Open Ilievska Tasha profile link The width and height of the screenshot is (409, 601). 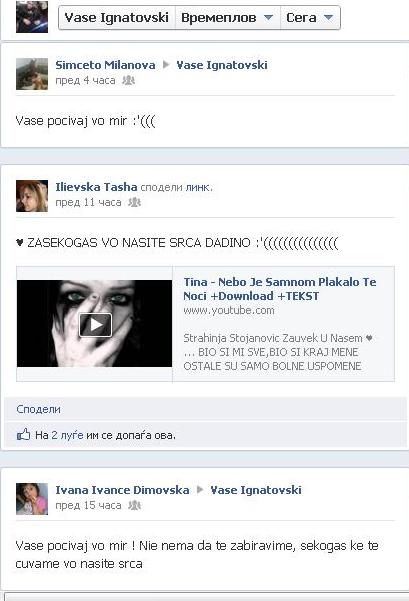96,187
